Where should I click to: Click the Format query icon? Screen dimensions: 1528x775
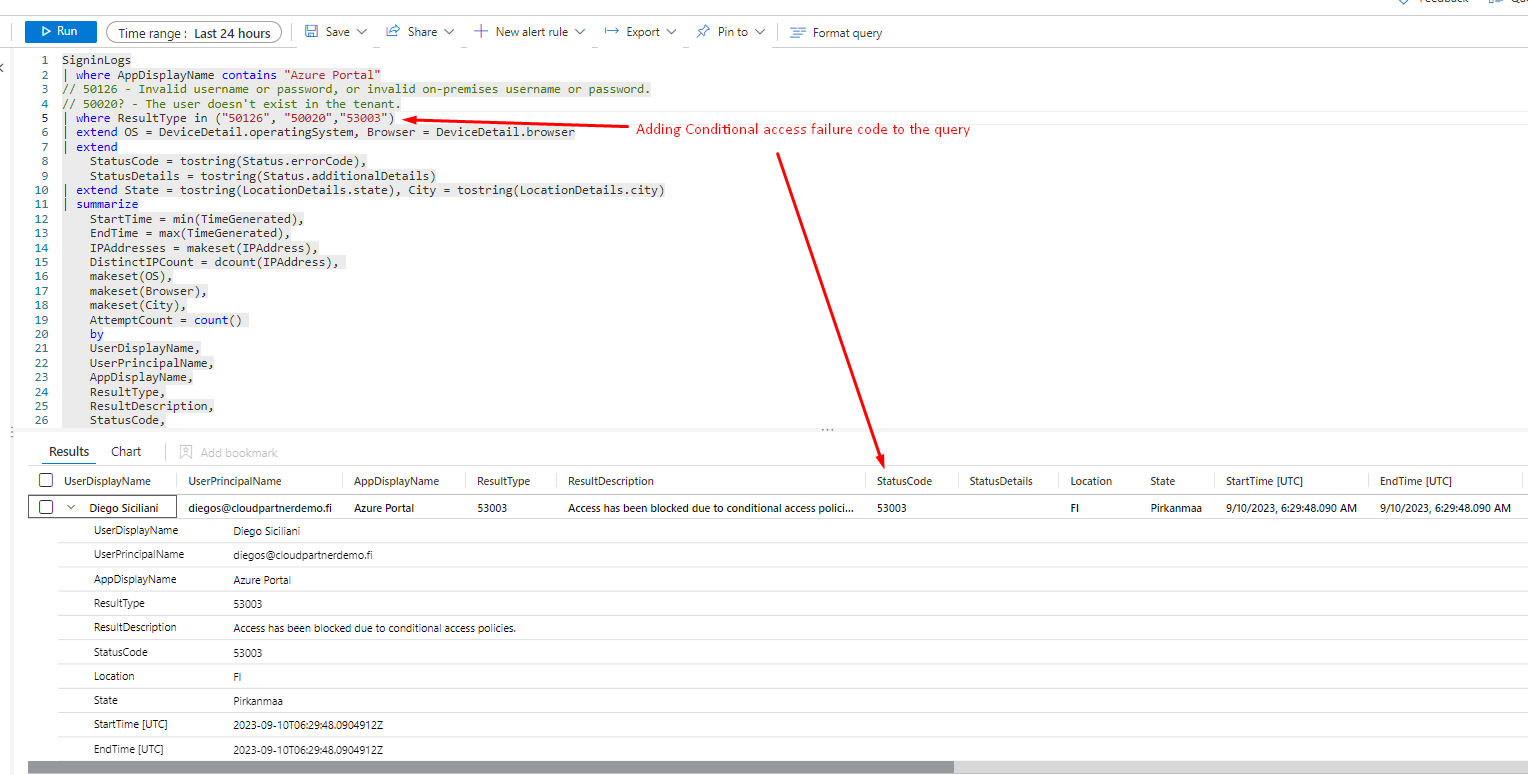797,33
